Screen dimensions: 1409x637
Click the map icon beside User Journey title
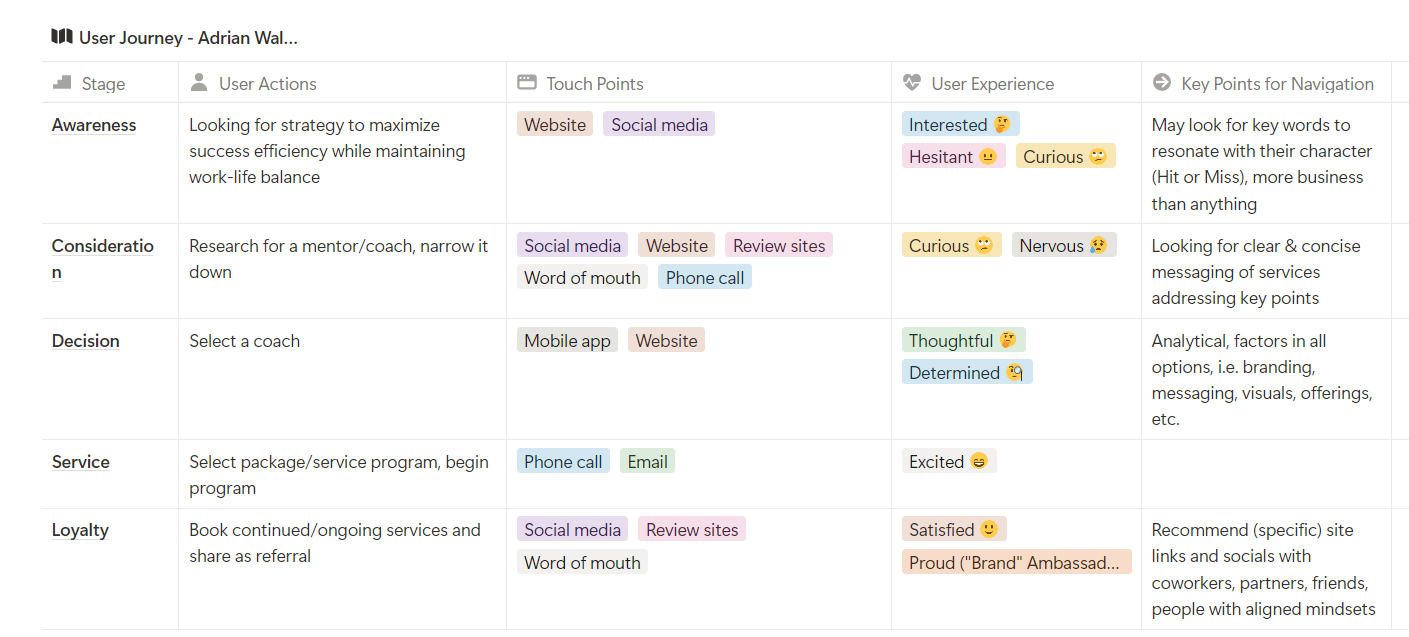click(x=61, y=38)
